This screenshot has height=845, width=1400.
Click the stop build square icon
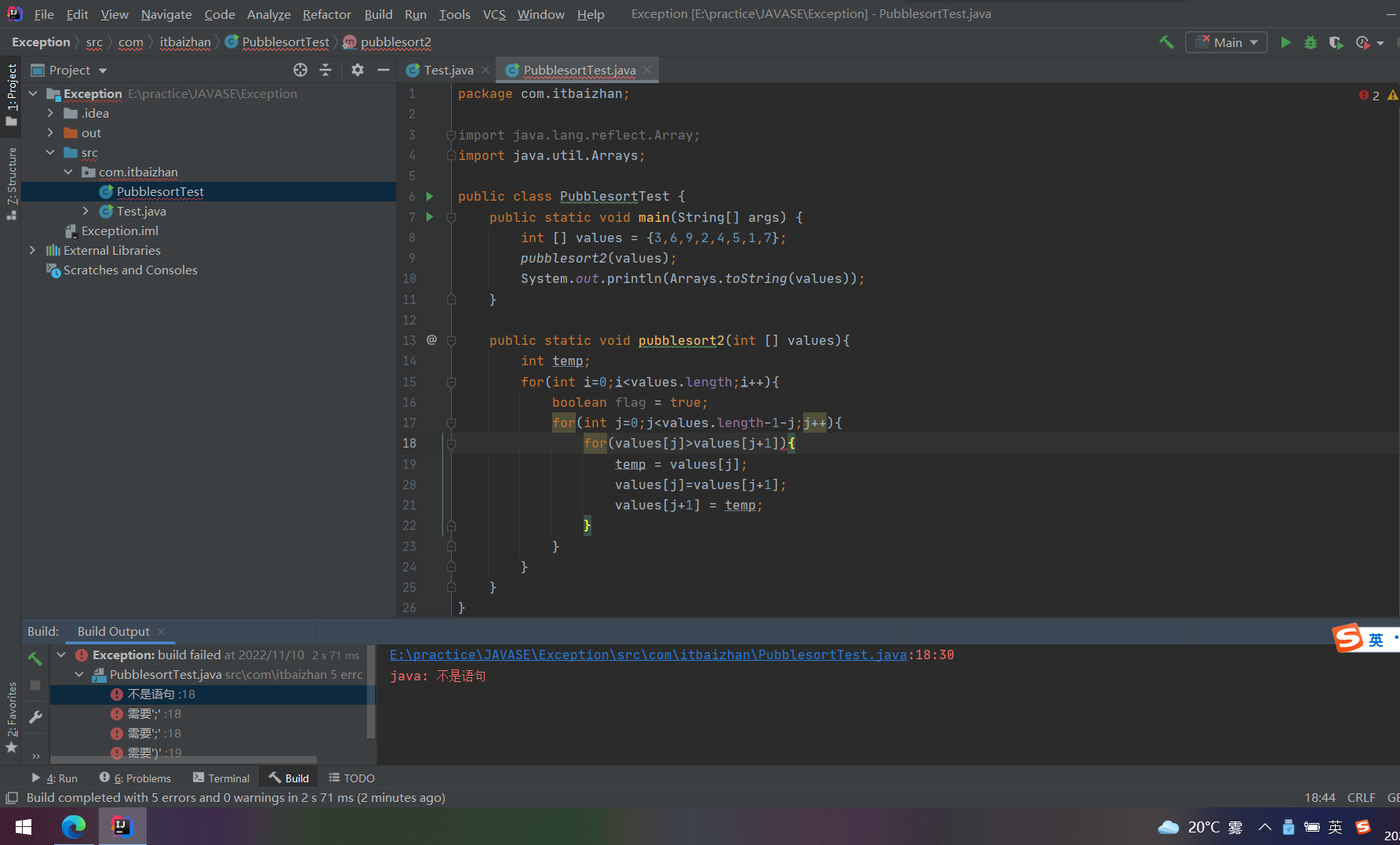[x=35, y=685]
